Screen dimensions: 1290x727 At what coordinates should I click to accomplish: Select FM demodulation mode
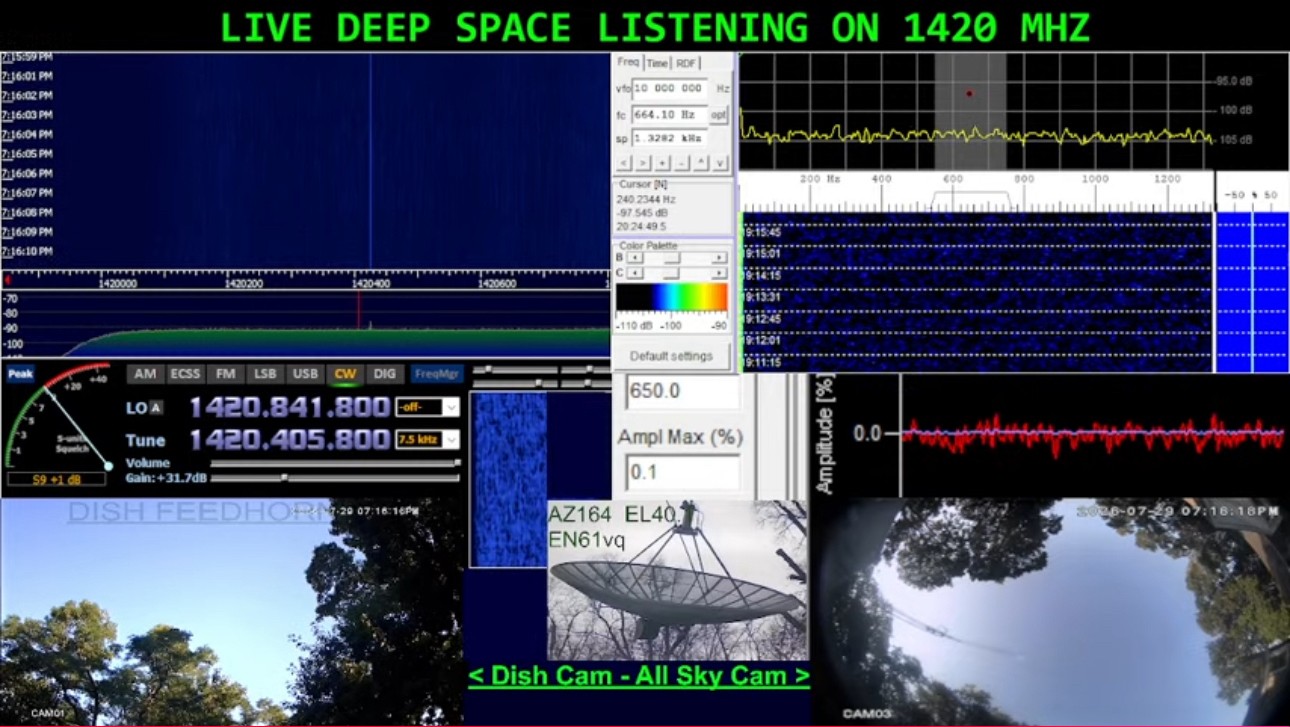point(226,374)
